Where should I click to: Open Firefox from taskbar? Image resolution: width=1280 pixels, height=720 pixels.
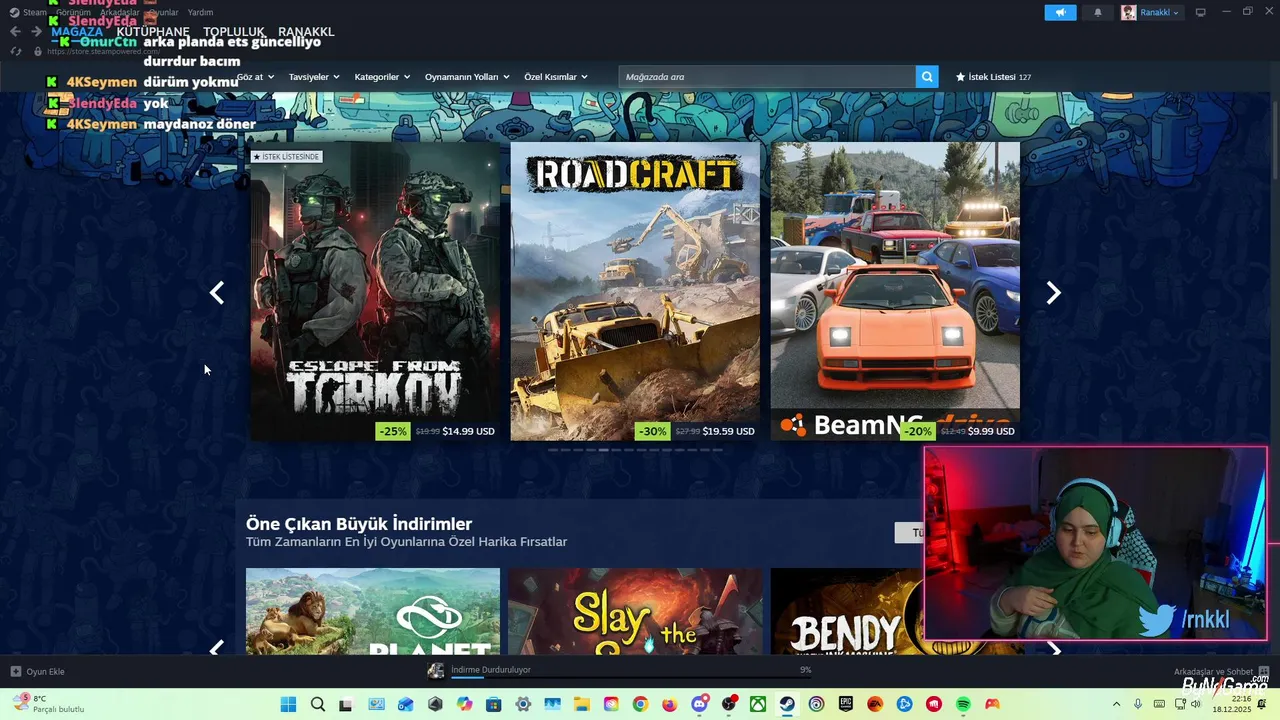point(669,704)
